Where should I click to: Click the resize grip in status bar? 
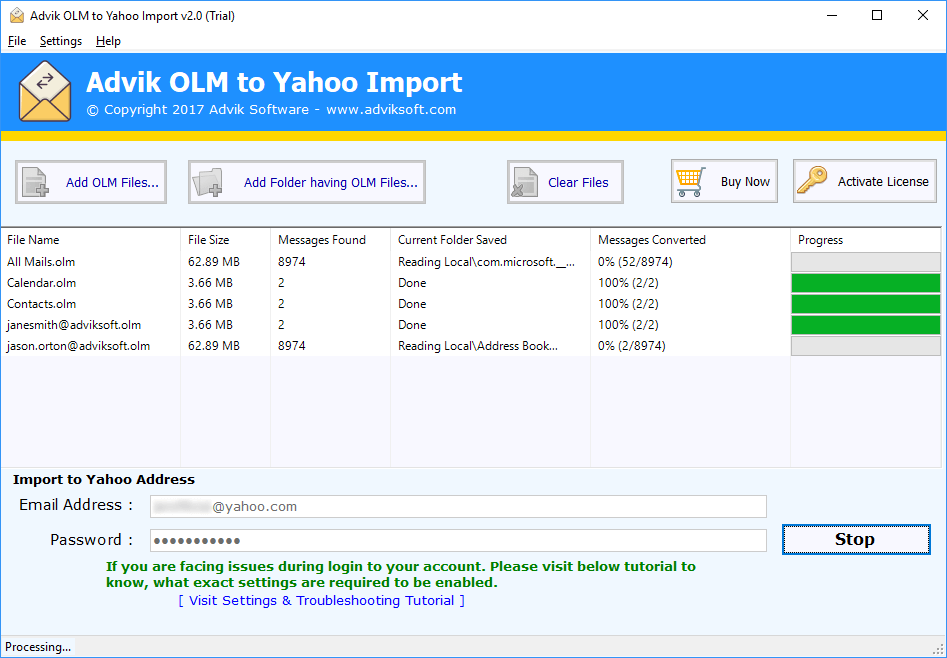tap(939, 650)
